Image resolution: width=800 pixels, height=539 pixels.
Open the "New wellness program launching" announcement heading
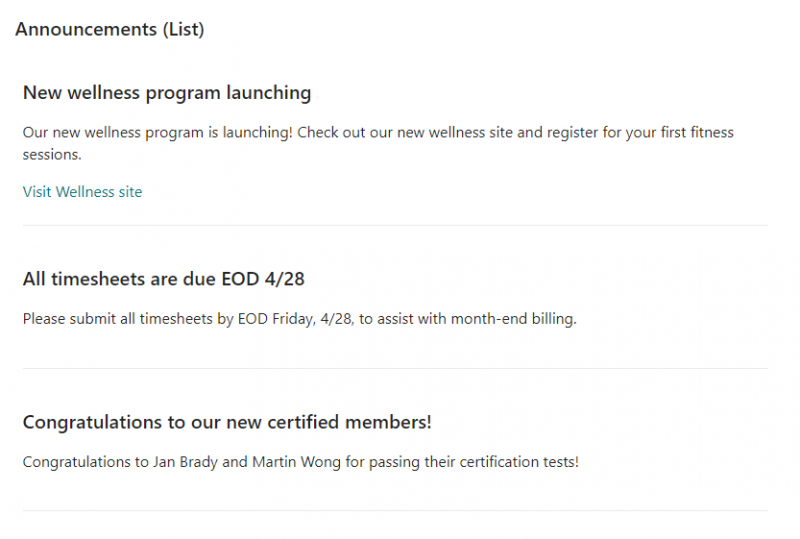(167, 93)
